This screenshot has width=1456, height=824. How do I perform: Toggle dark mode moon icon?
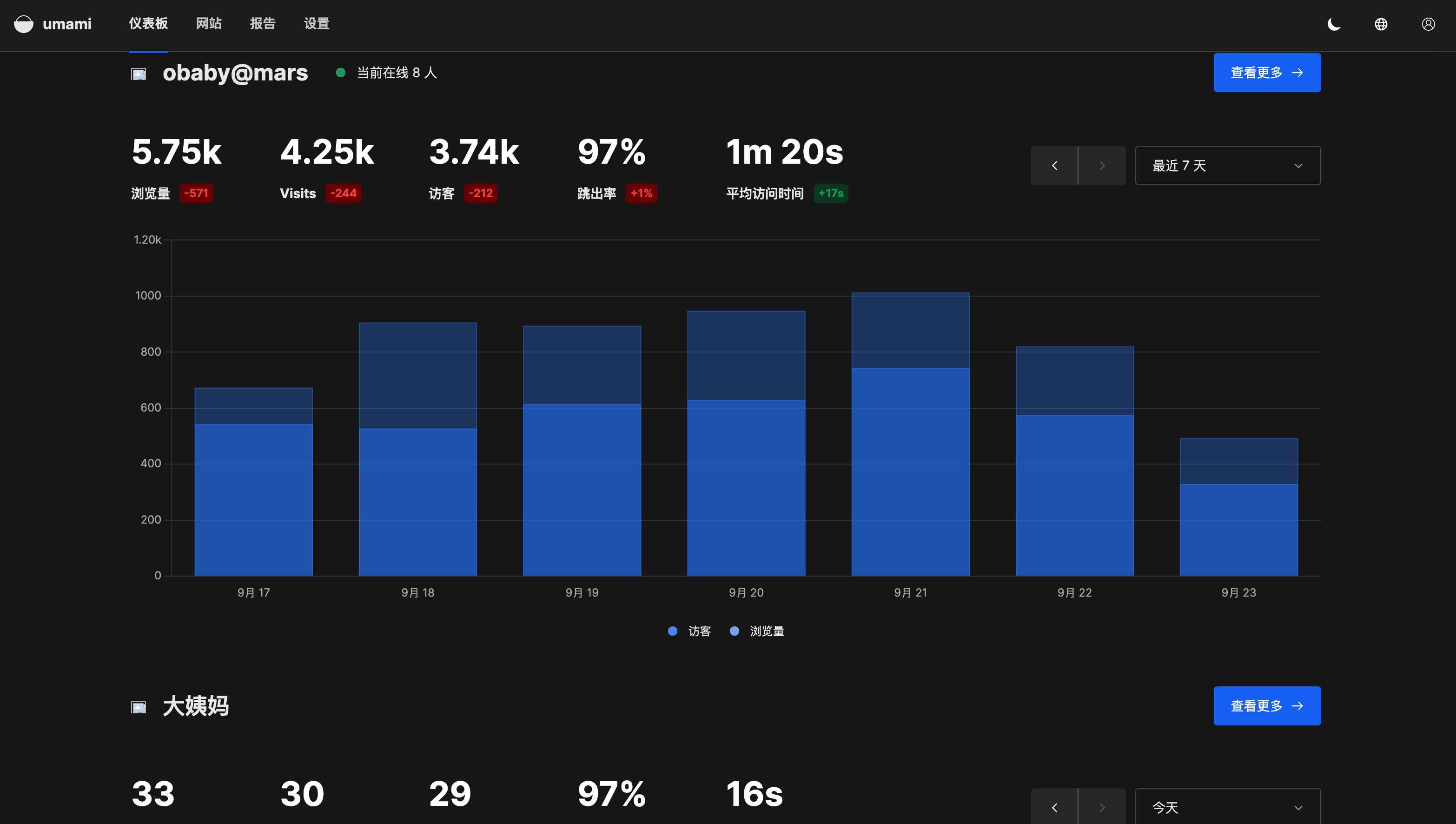coord(1334,24)
